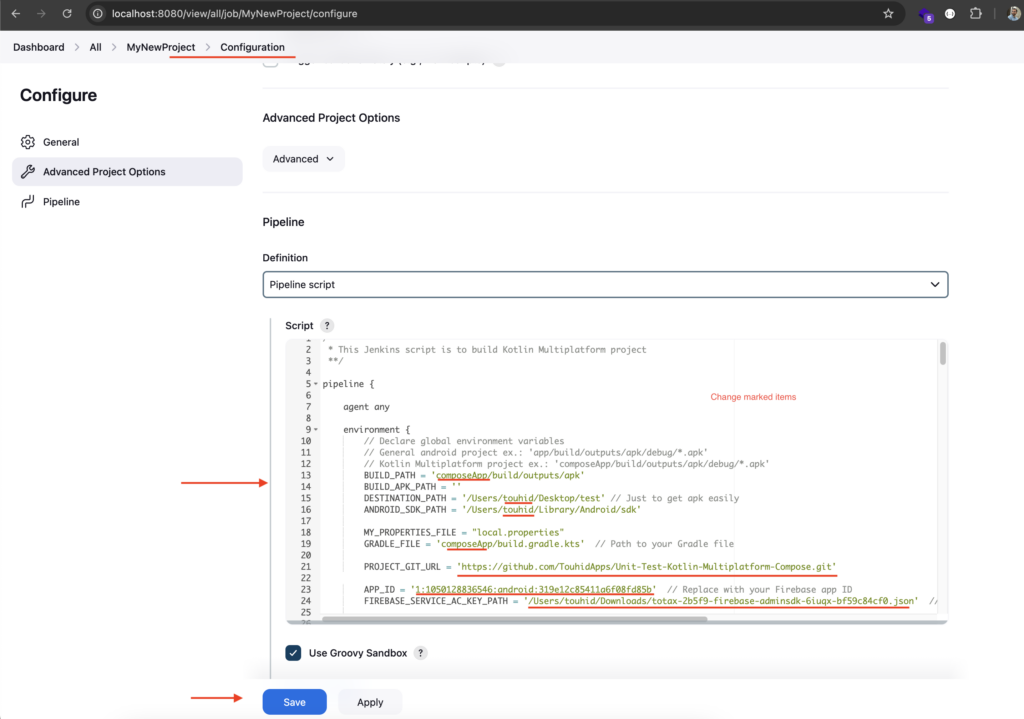Click the Save button
Screen dimensions: 1024x719
click(295, 702)
